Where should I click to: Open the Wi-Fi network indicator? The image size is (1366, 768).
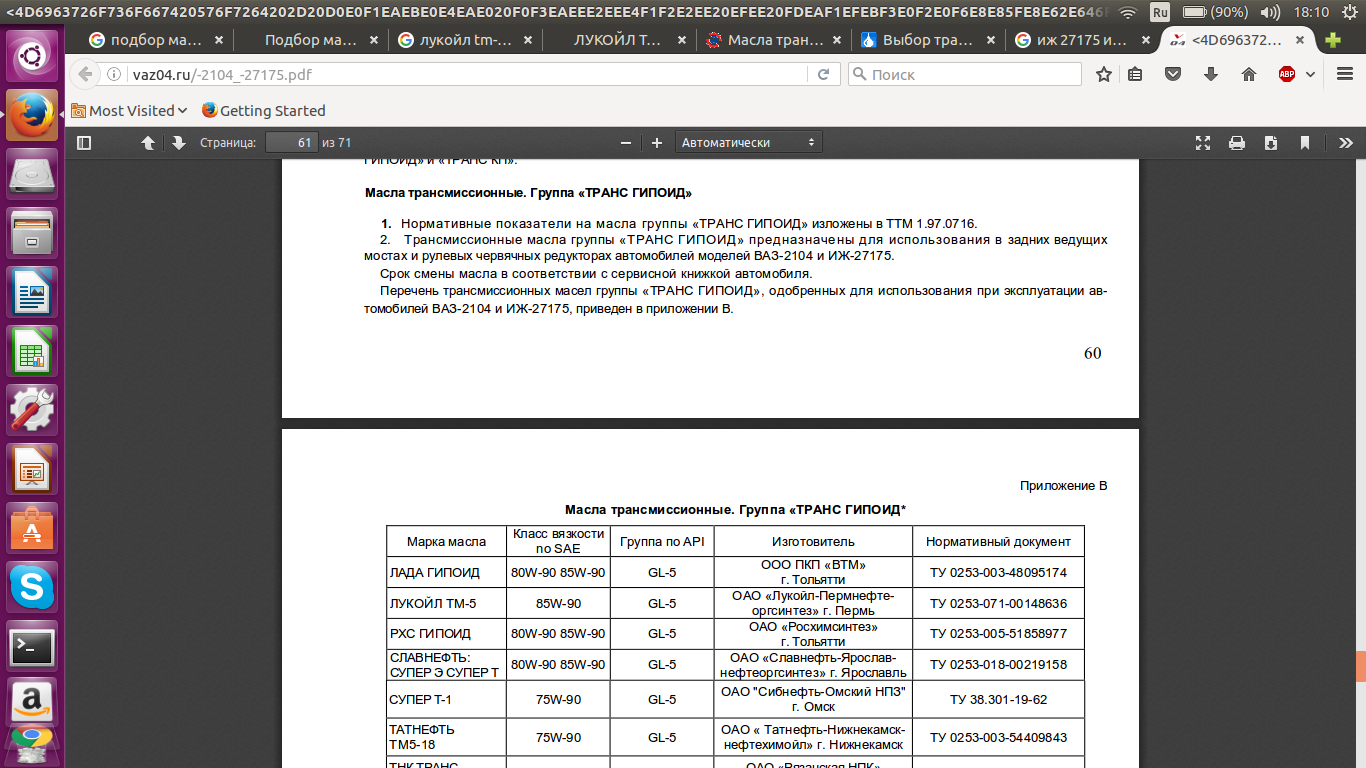pyautogui.click(x=1128, y=12)
